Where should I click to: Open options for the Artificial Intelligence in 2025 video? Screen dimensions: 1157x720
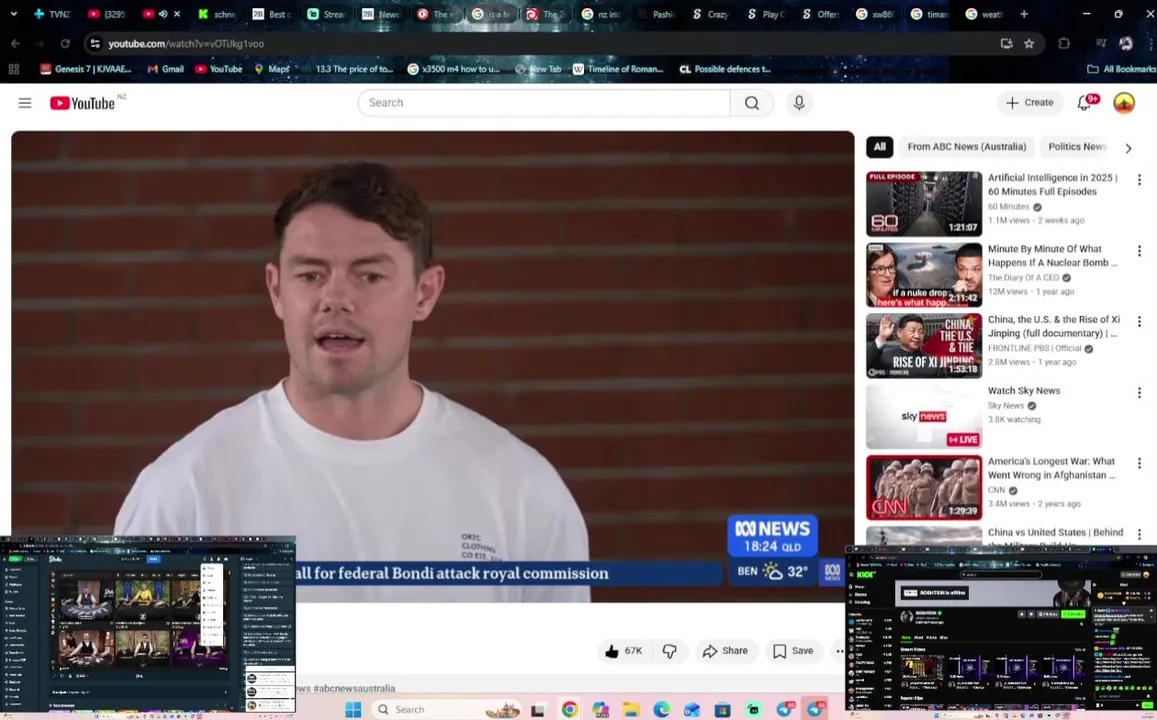point(1139,179)
